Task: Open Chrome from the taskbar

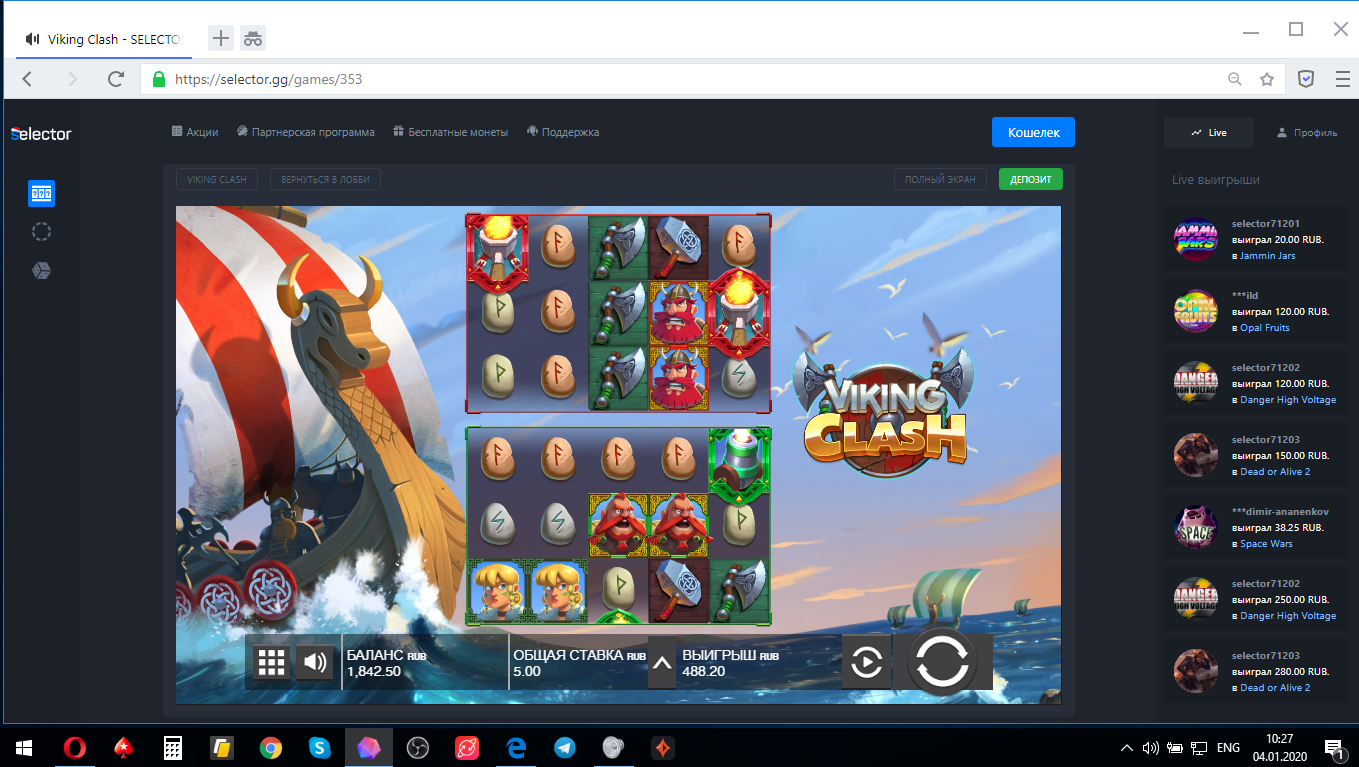Action: click(270, 747)
